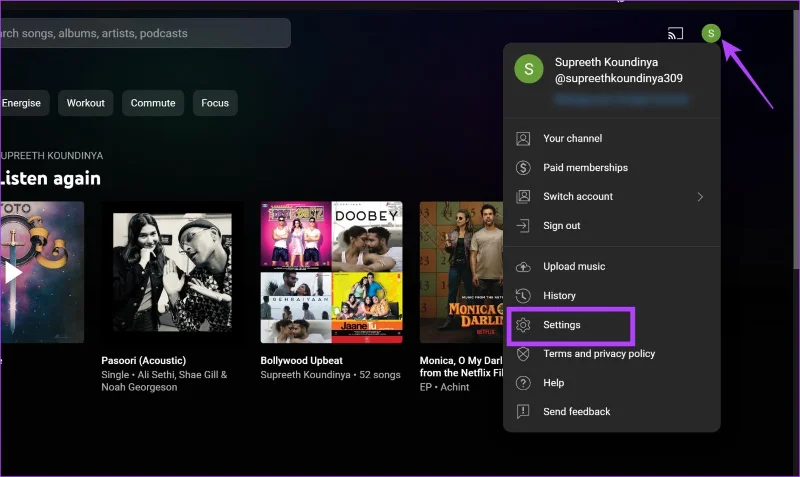Click Supreeth Koundinya name in menu header
This screenshot has width=800, height=477.
point(606,62)
